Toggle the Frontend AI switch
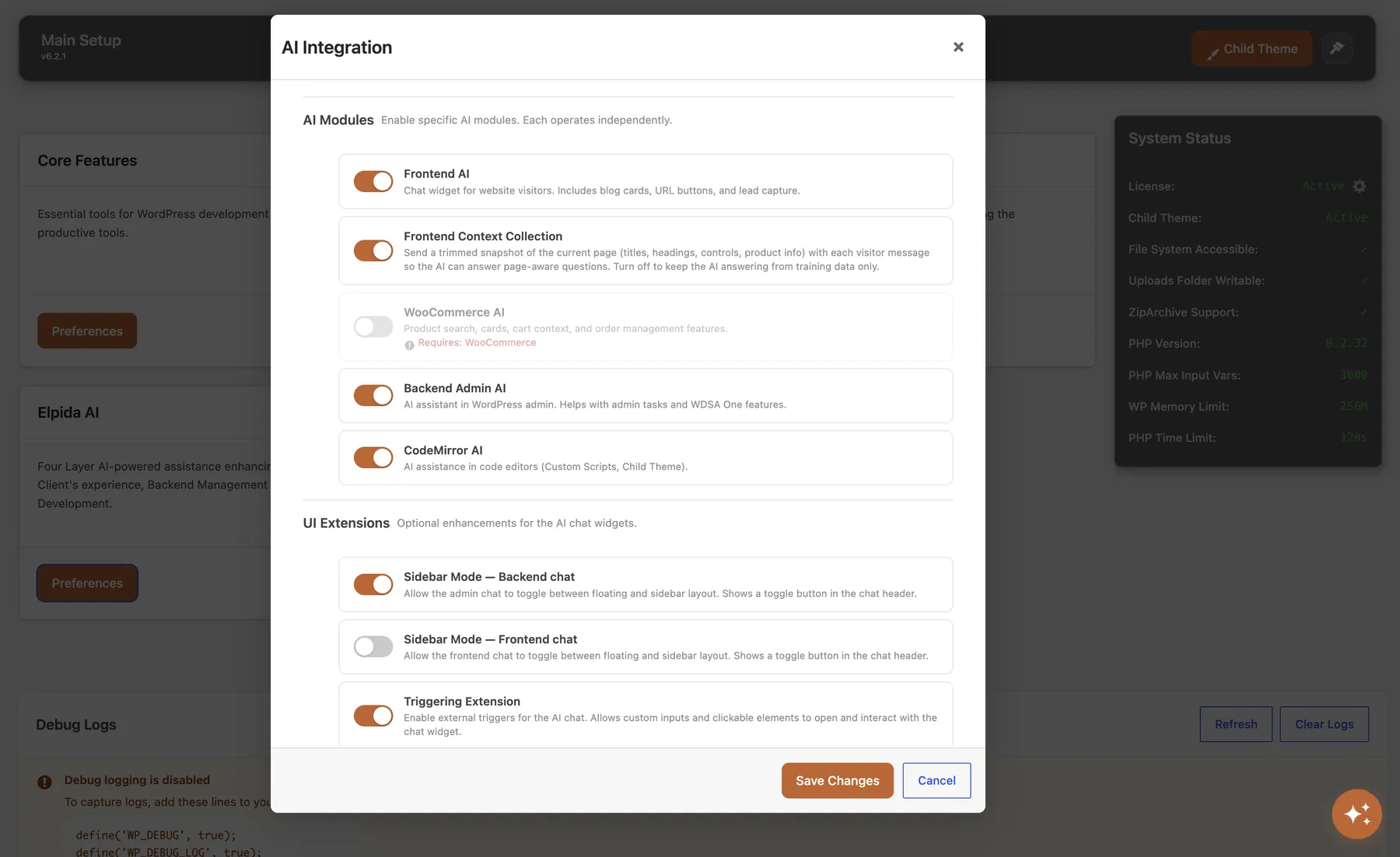The height and width of the screenshot is (857, 1400). click(373, 181)
